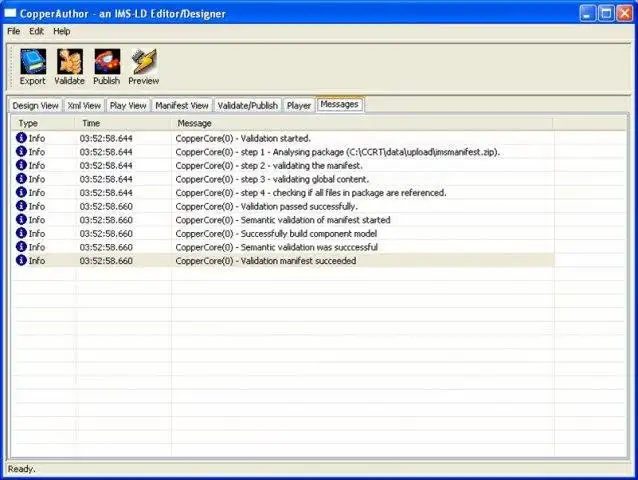
Task: Switch to the Player tab
Action: tap(299, 105)
